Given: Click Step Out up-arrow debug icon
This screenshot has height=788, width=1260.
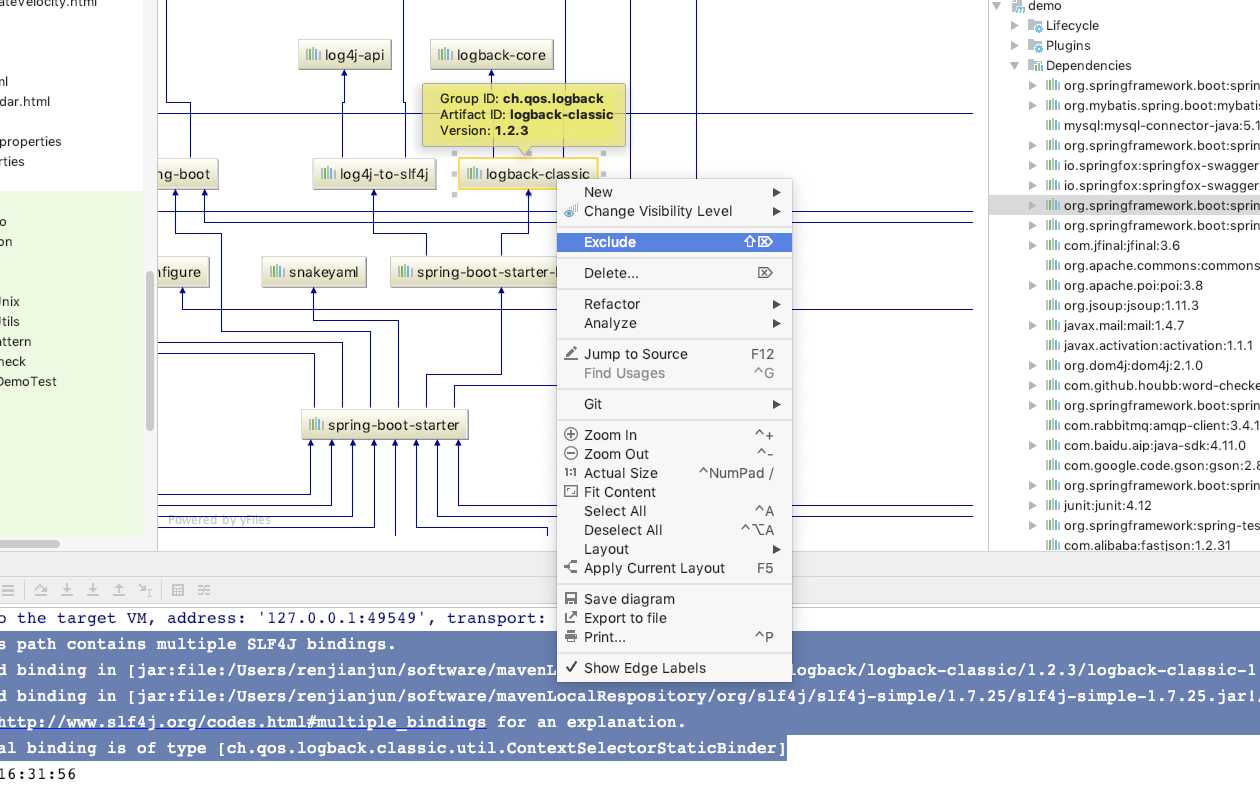Looking at the screenshot, I should (x=119, y=590).
